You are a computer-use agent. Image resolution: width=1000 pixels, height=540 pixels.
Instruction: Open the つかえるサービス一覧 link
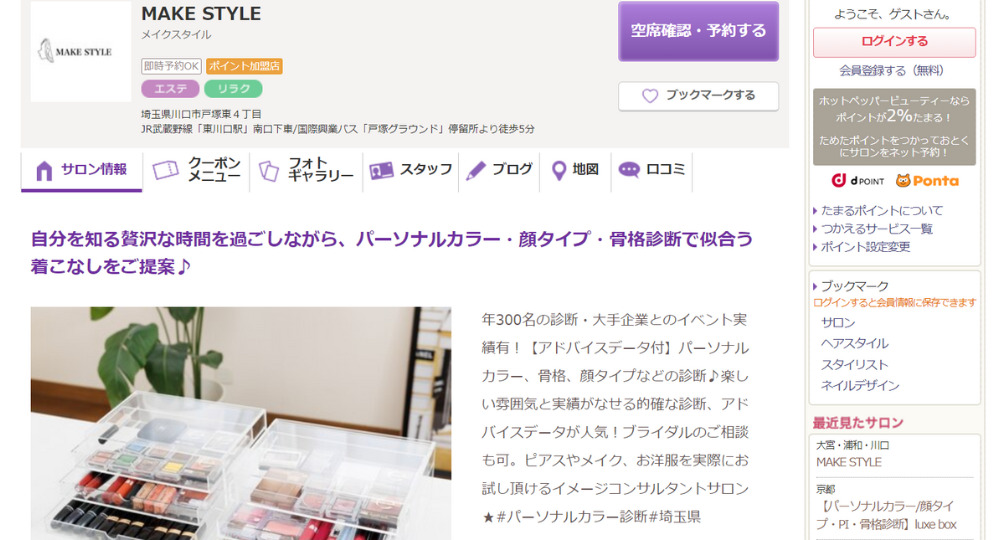click(x=876, y=228)
